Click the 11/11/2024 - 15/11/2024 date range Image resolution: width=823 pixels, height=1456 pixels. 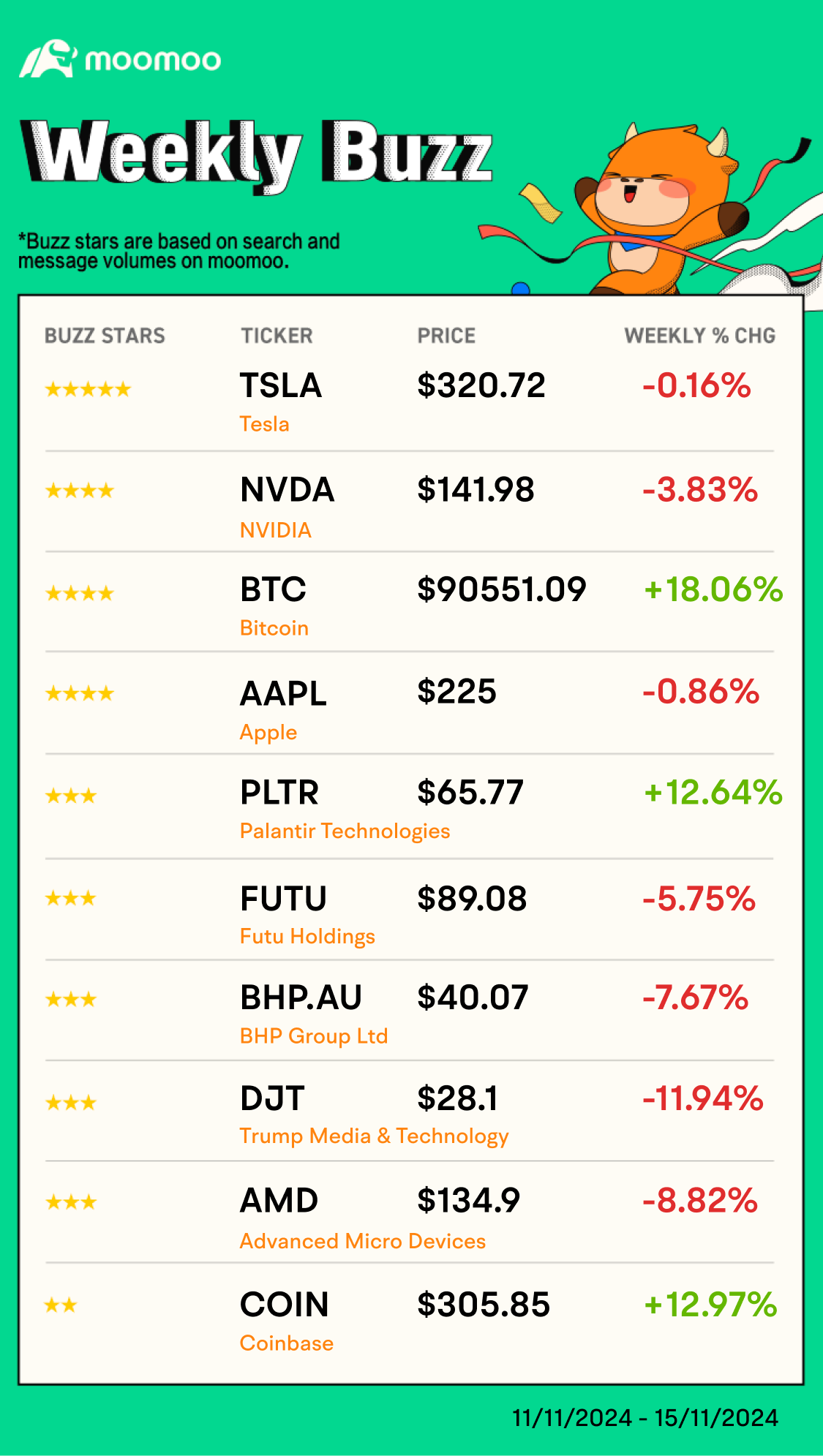pyautogui.click(x=645, y=1418)
